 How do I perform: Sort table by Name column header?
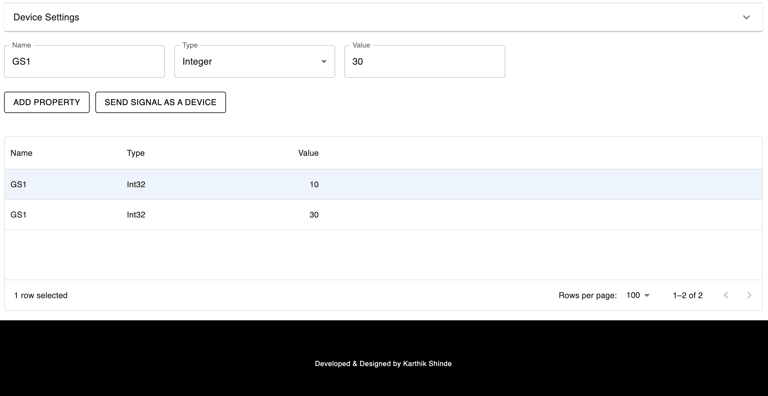click(x=21, y=153)
